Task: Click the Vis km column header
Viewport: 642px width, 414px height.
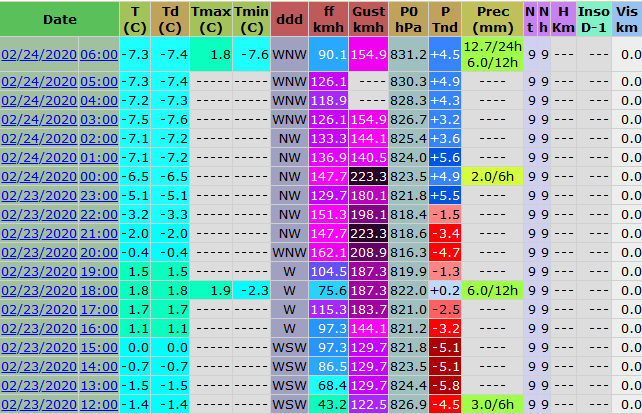Action: click(x=626, y=19)
